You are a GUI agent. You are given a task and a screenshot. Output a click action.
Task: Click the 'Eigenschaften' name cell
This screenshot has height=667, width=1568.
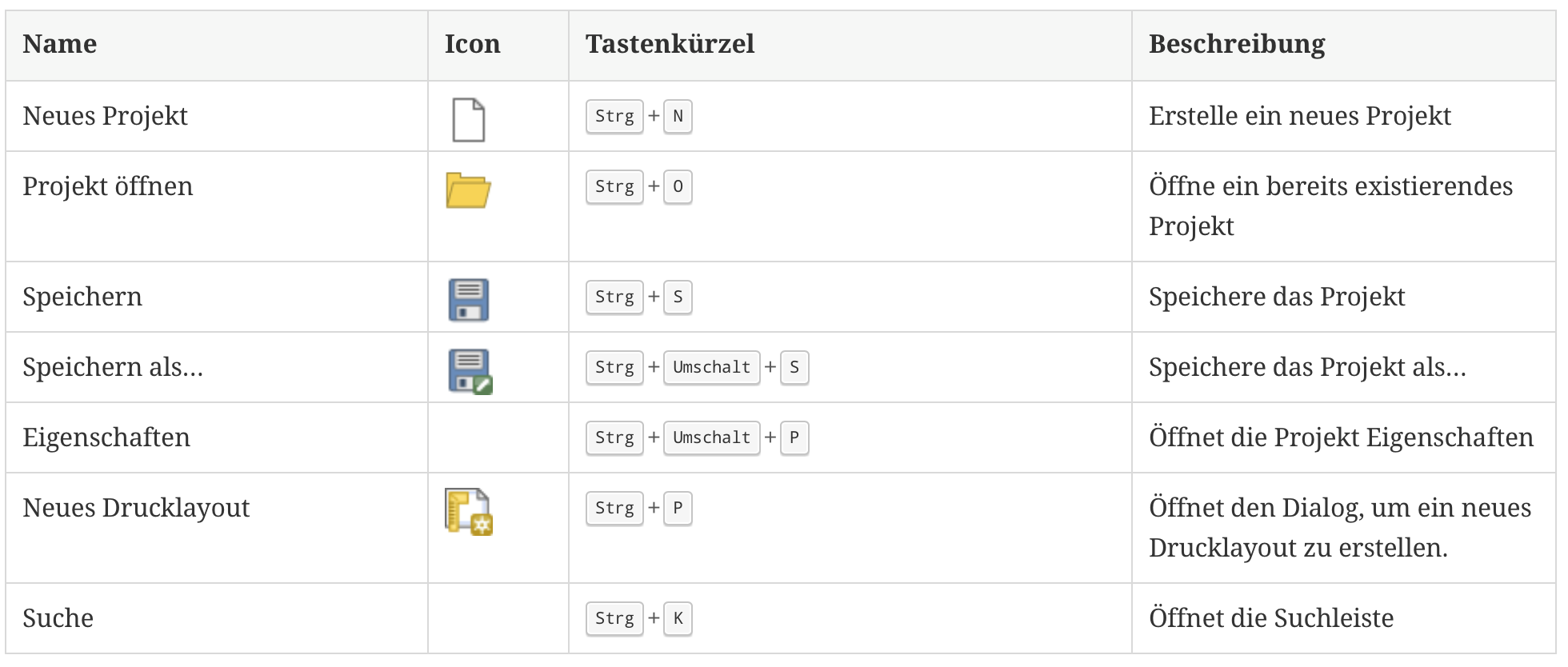click(106, 437)
